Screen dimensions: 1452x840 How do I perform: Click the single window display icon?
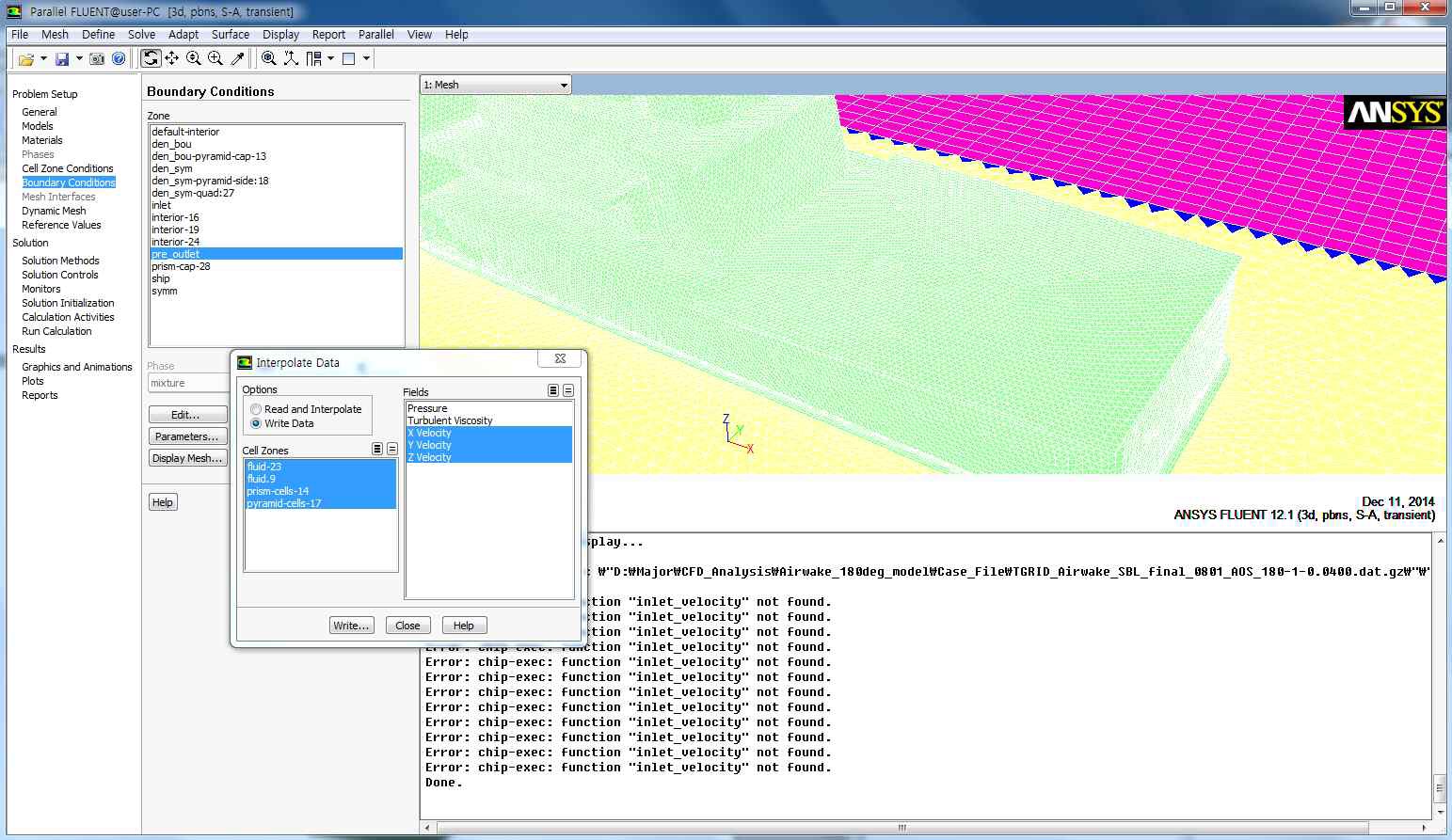point(348,58)
